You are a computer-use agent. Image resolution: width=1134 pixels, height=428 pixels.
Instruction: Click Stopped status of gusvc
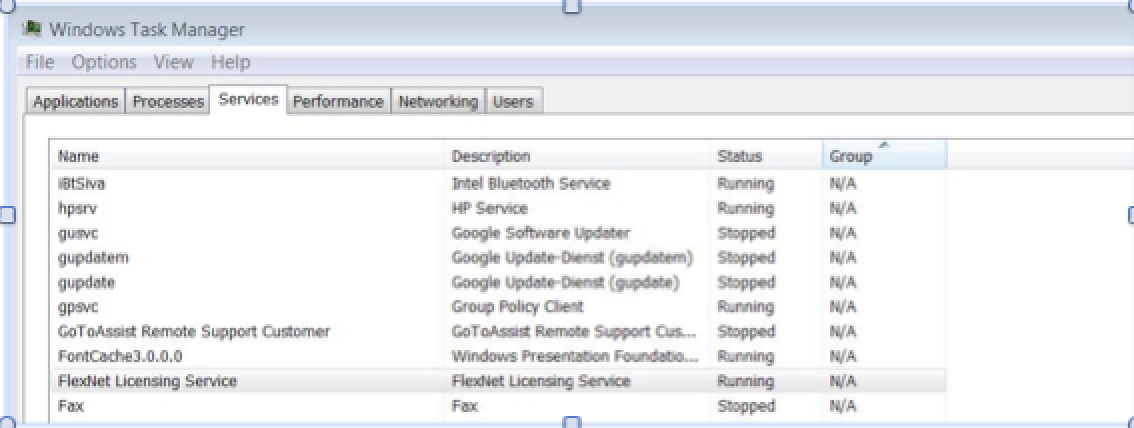click(746, 233)
